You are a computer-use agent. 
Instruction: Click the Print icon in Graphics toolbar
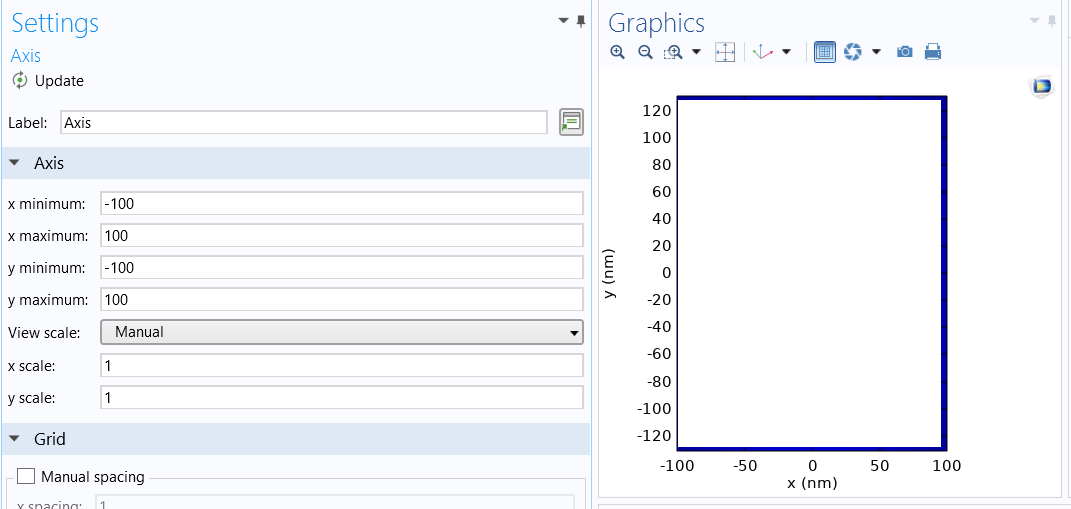[933, 52]
